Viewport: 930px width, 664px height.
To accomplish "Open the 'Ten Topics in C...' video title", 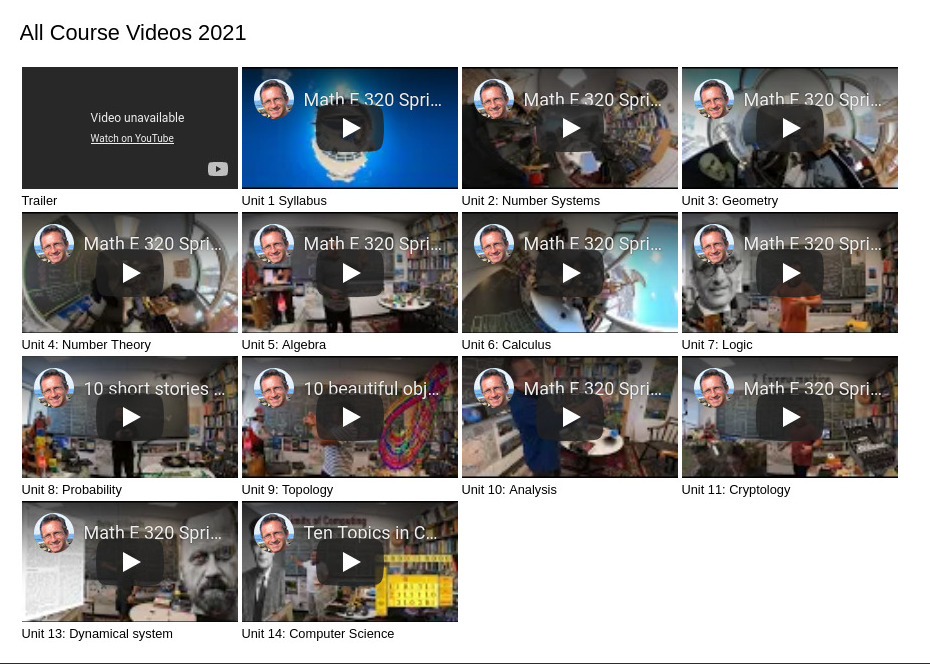I will [x=370, y=533].
